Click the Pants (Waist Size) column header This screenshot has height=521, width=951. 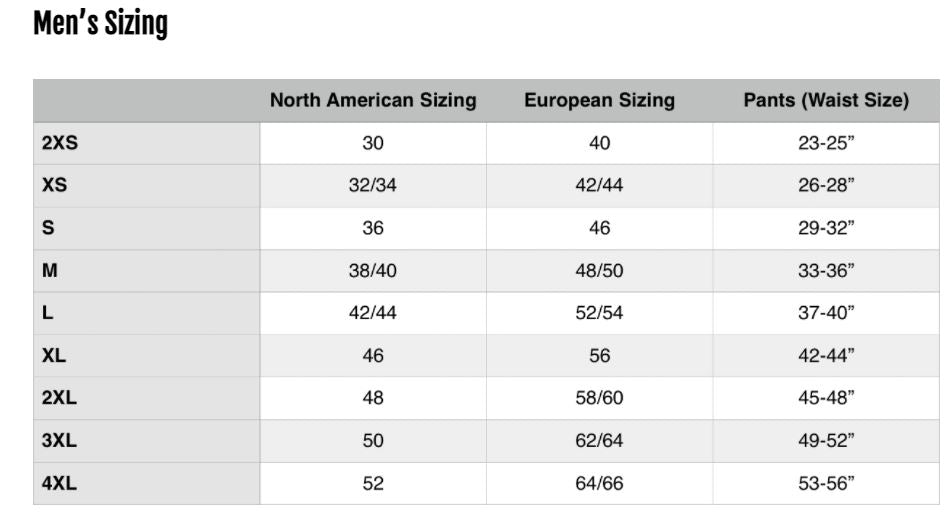click(826, 100)
